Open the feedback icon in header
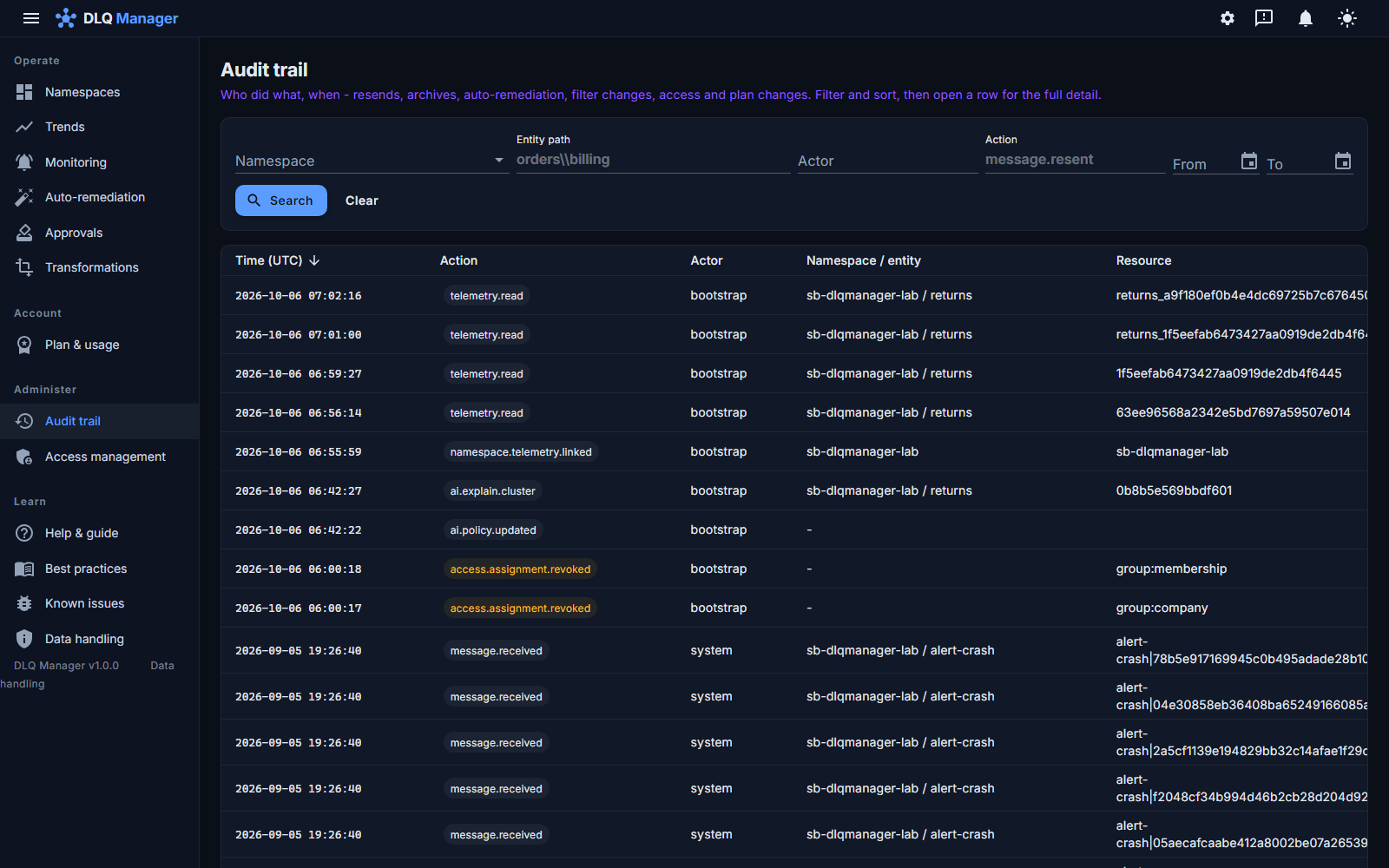1389x868 pixels. (x=1264, y=18)
